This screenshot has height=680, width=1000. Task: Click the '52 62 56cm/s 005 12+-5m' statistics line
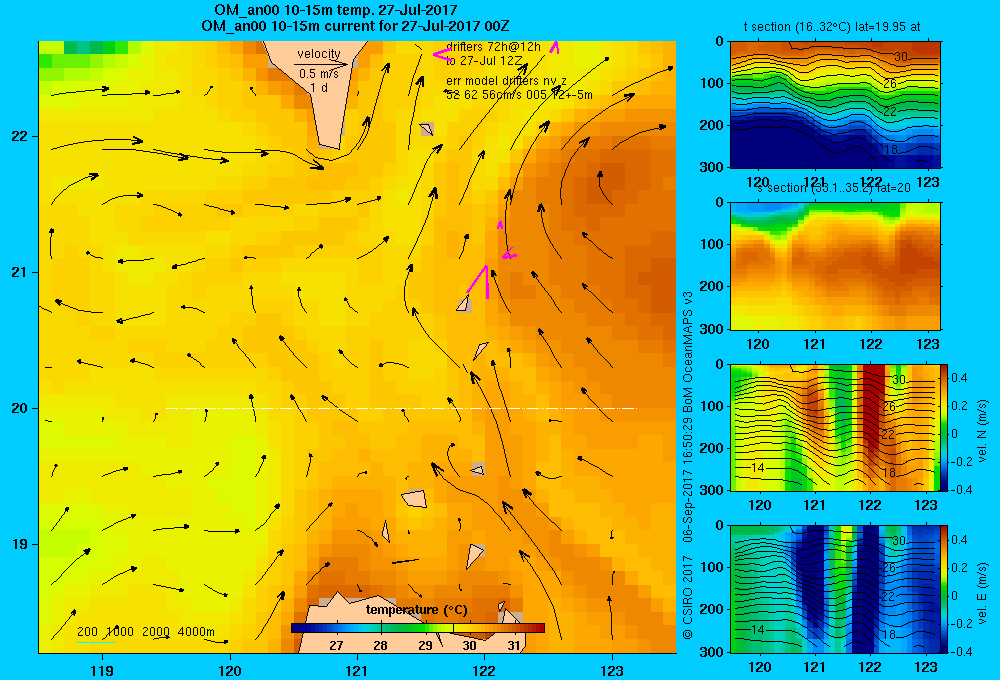tap(519, 95)
